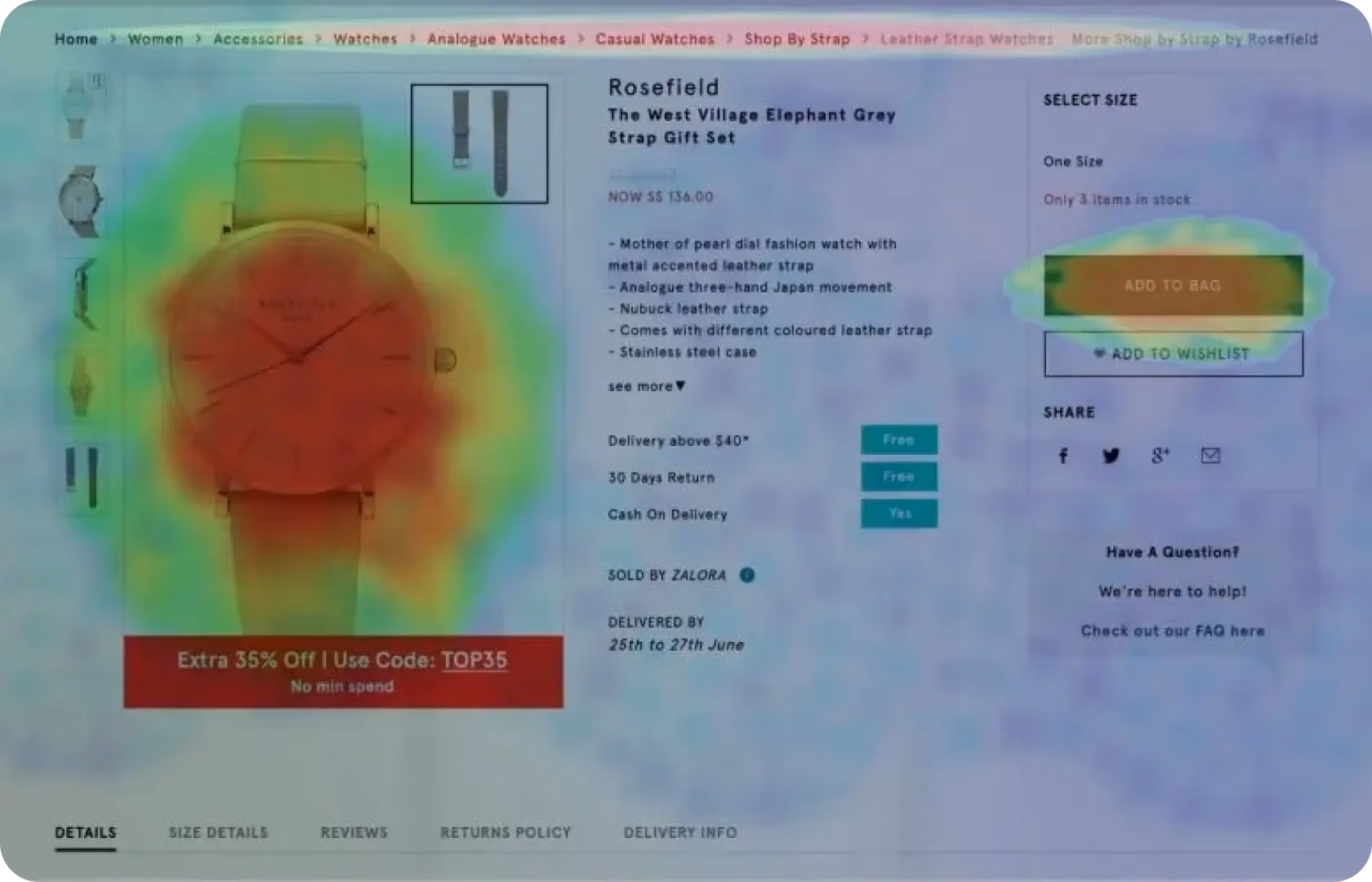
Task: Go to Analogue Watches breadcrumb
Action: click(497, 39)
